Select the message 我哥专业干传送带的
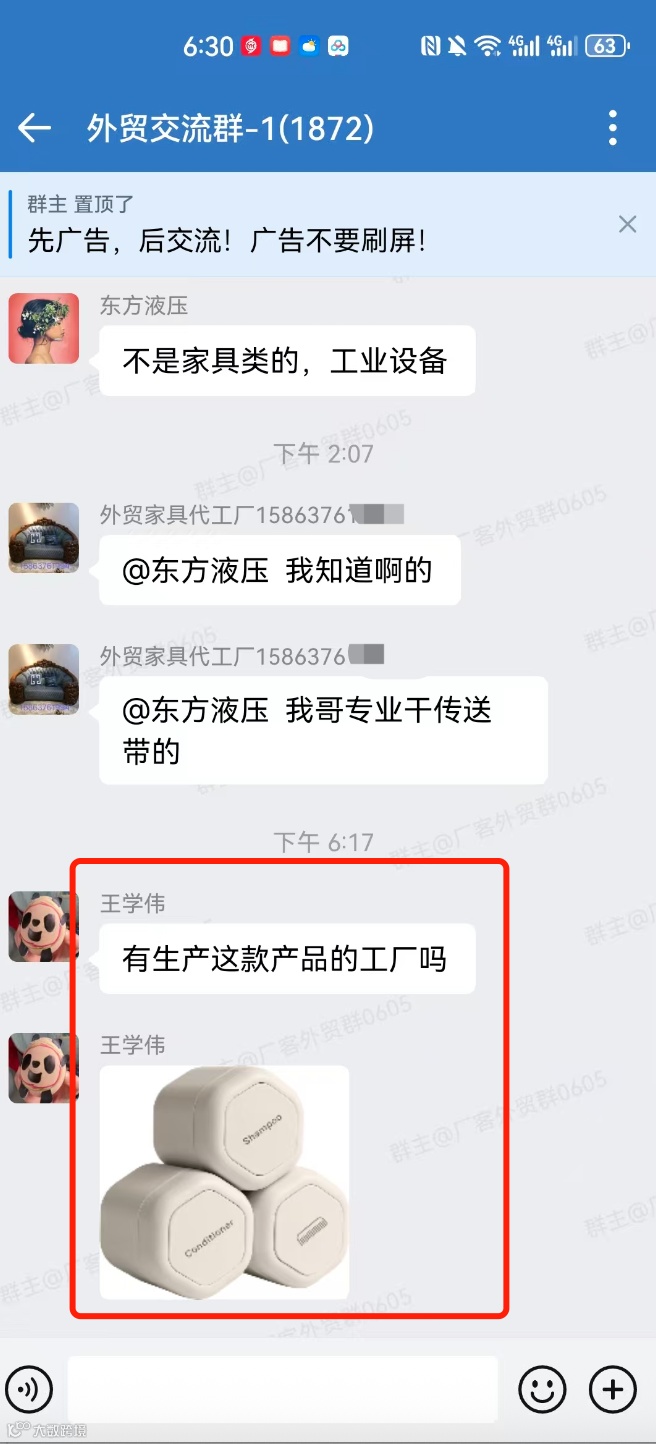Viewport: 656px width, 1444px height. coord(323,730)
